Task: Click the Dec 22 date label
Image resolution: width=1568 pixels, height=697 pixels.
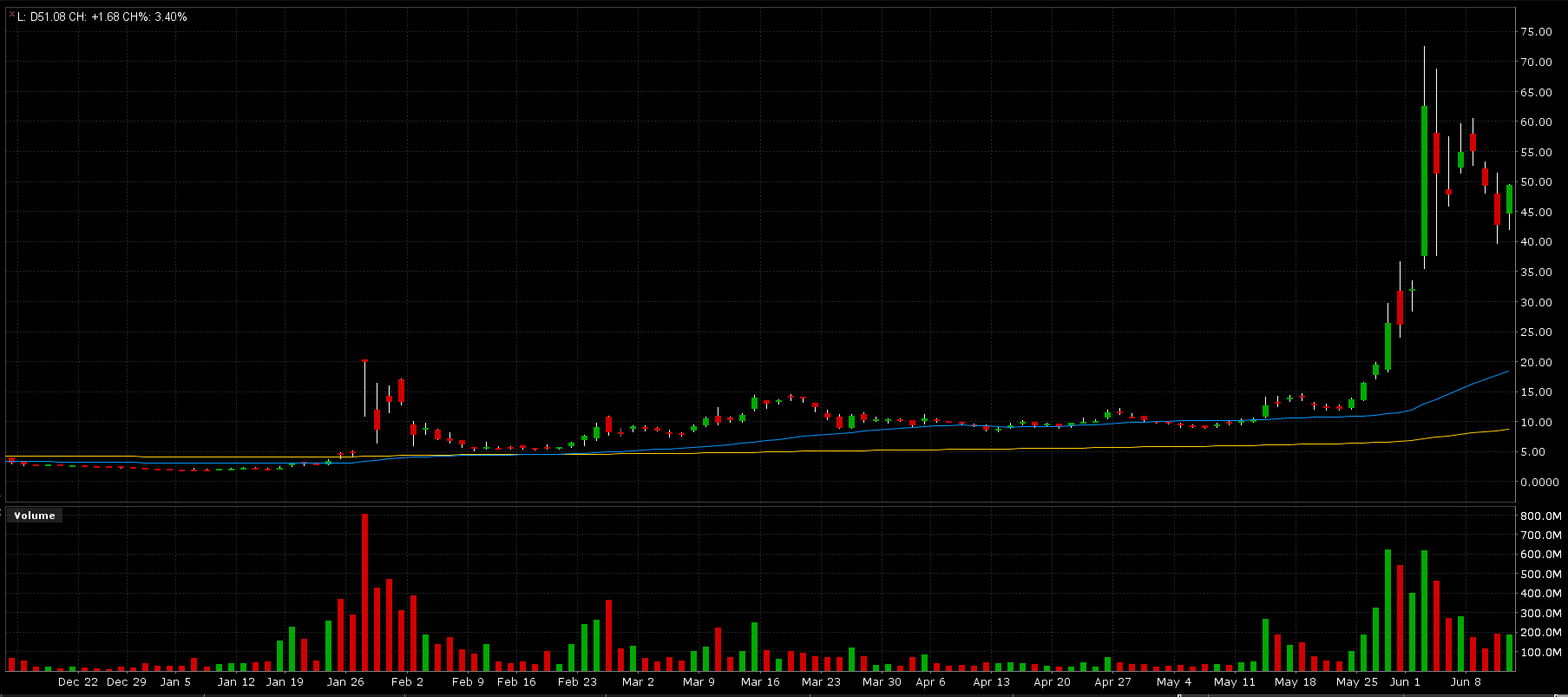Action: point(78,682)
